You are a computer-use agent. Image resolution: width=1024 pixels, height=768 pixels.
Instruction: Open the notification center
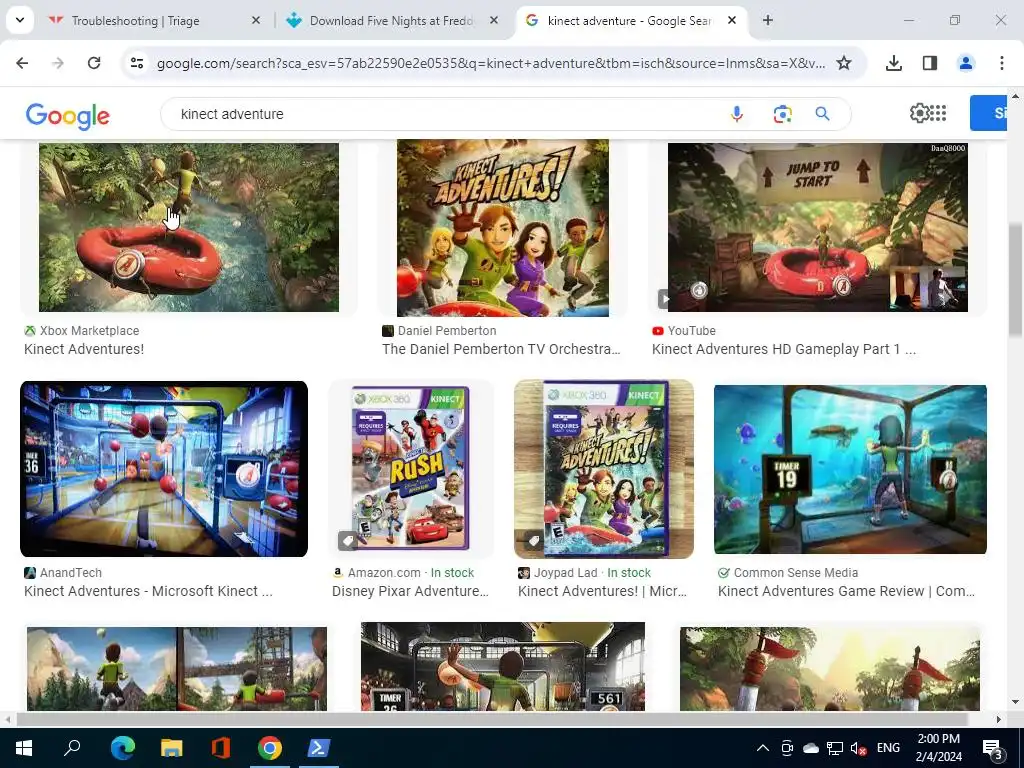pyautogui.click(x=993, y=748)
